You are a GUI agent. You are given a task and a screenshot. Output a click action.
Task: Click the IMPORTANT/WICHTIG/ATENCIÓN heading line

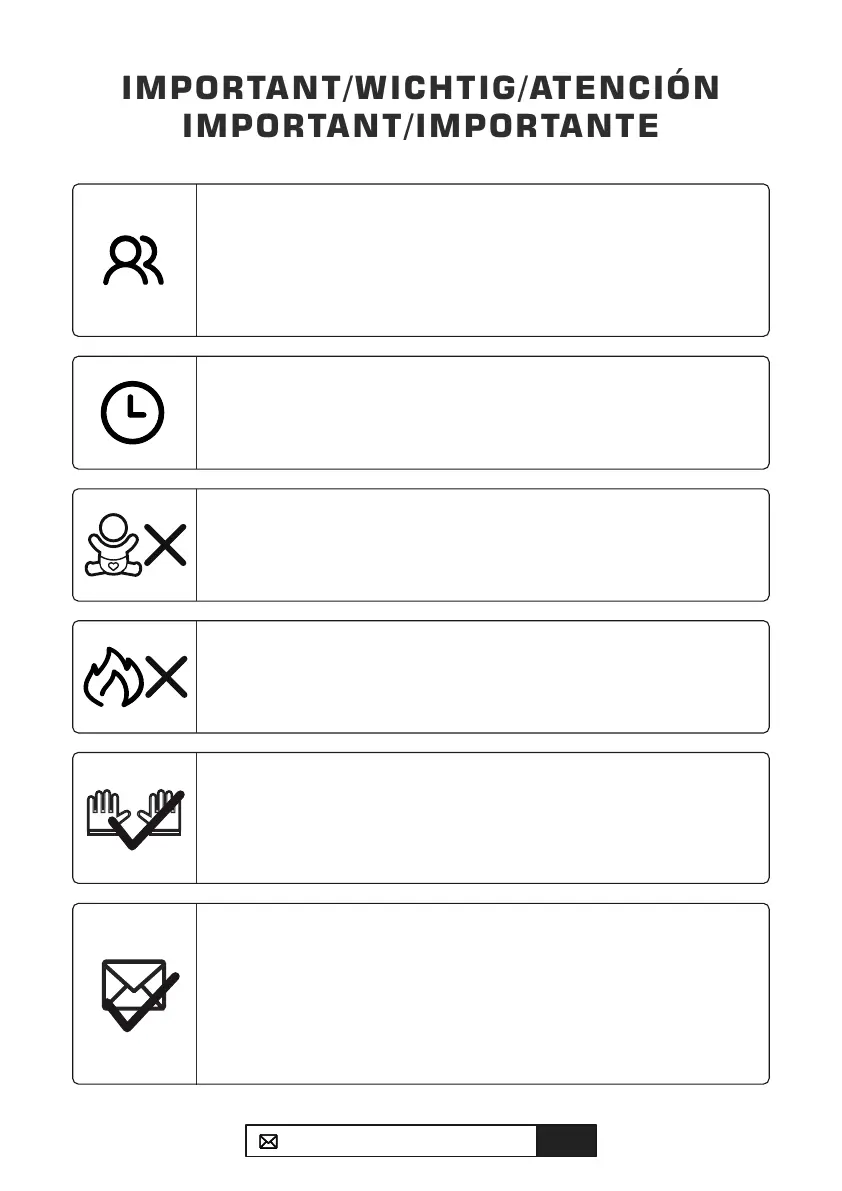421,88
